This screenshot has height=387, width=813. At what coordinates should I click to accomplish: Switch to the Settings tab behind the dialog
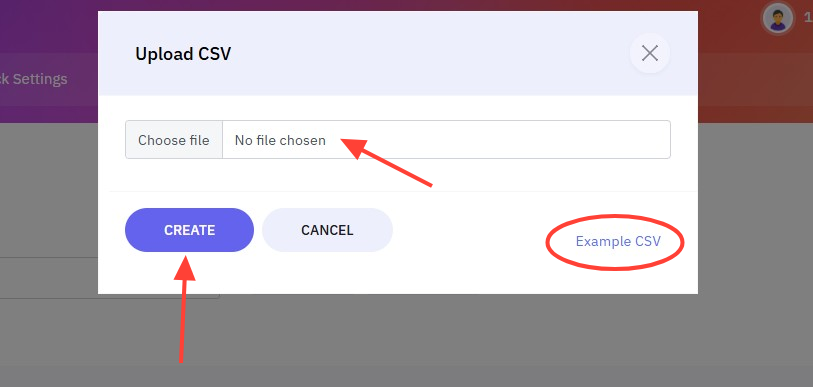34,79
